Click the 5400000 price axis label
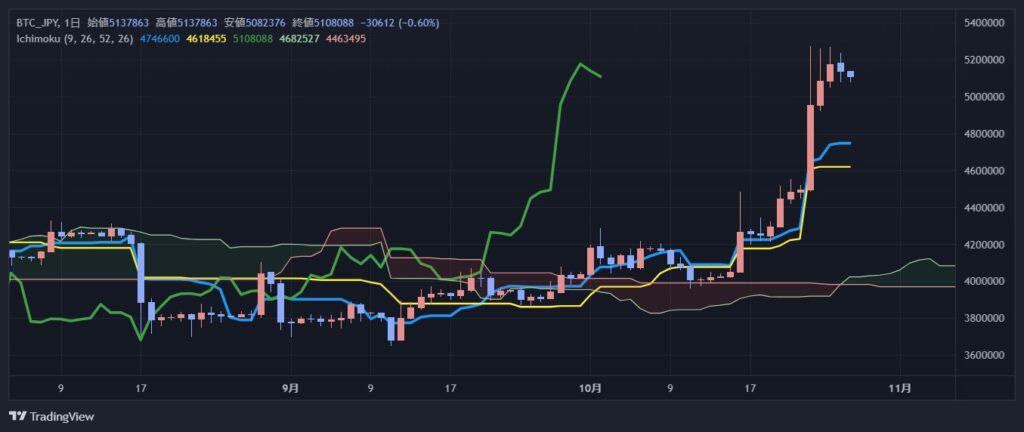The width and height of the screenshot is (1024, 432). pyautogui.click(x=984, y=23)
